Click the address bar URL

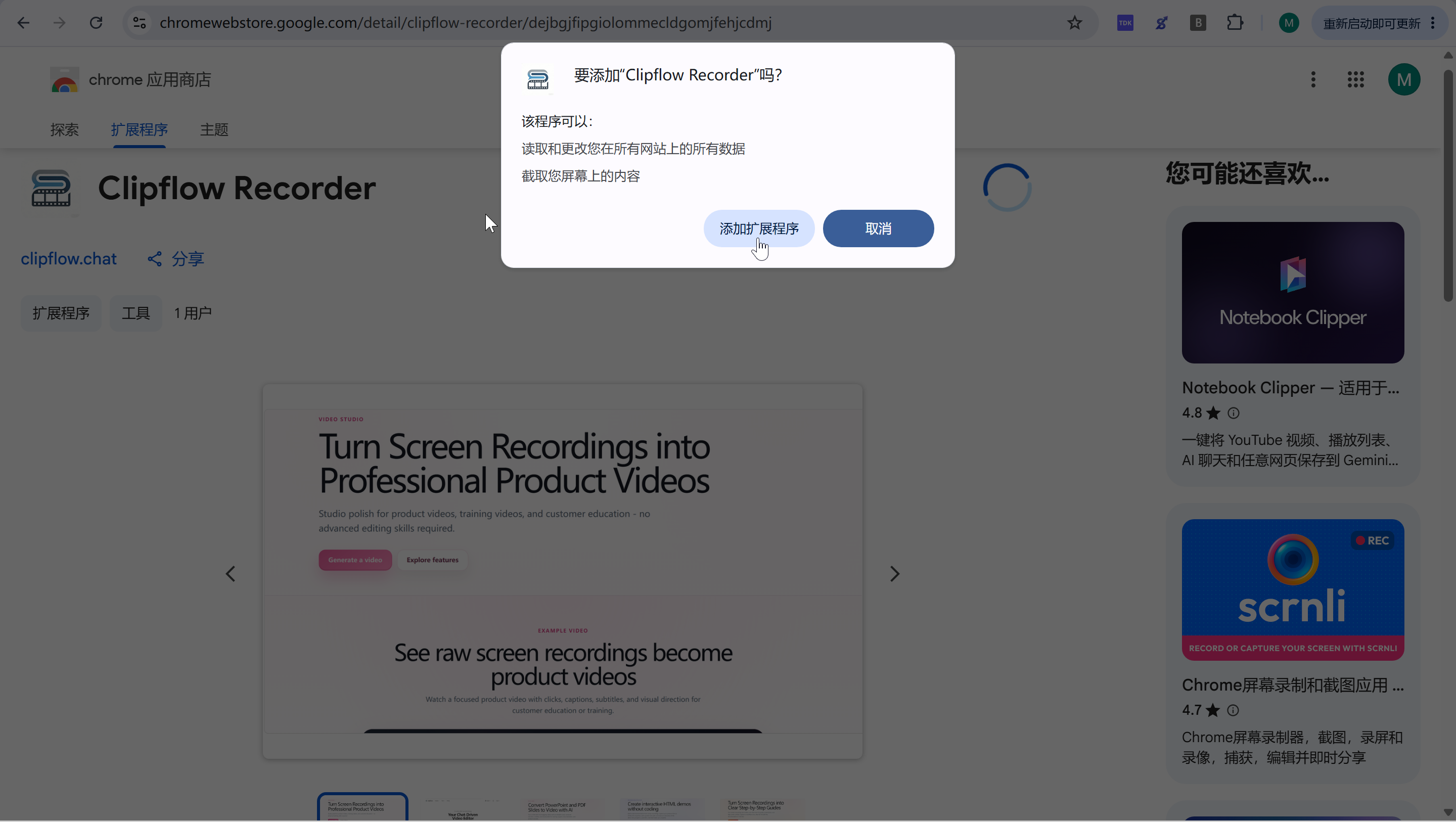465,23
